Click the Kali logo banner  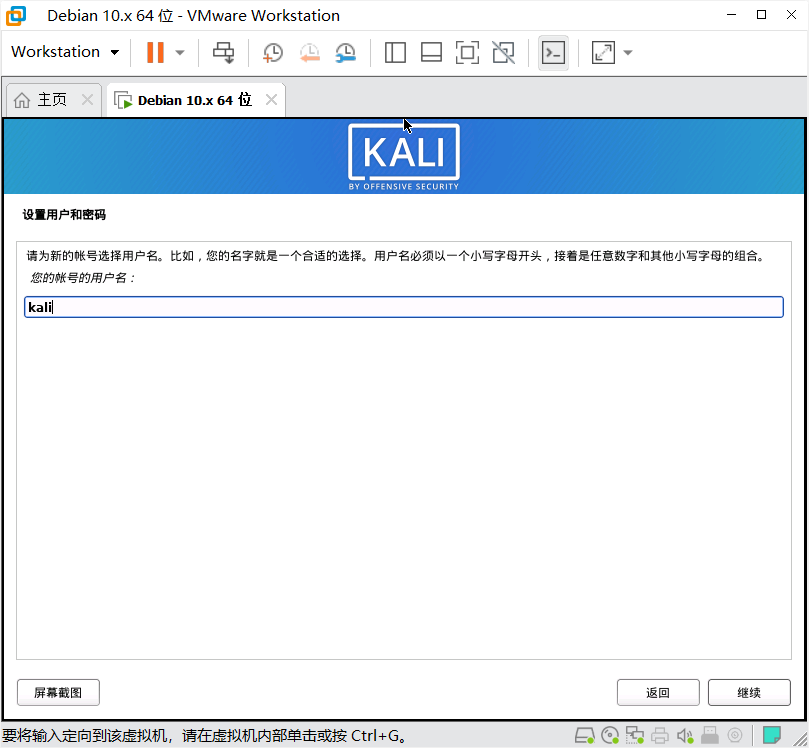pos(404,157)
